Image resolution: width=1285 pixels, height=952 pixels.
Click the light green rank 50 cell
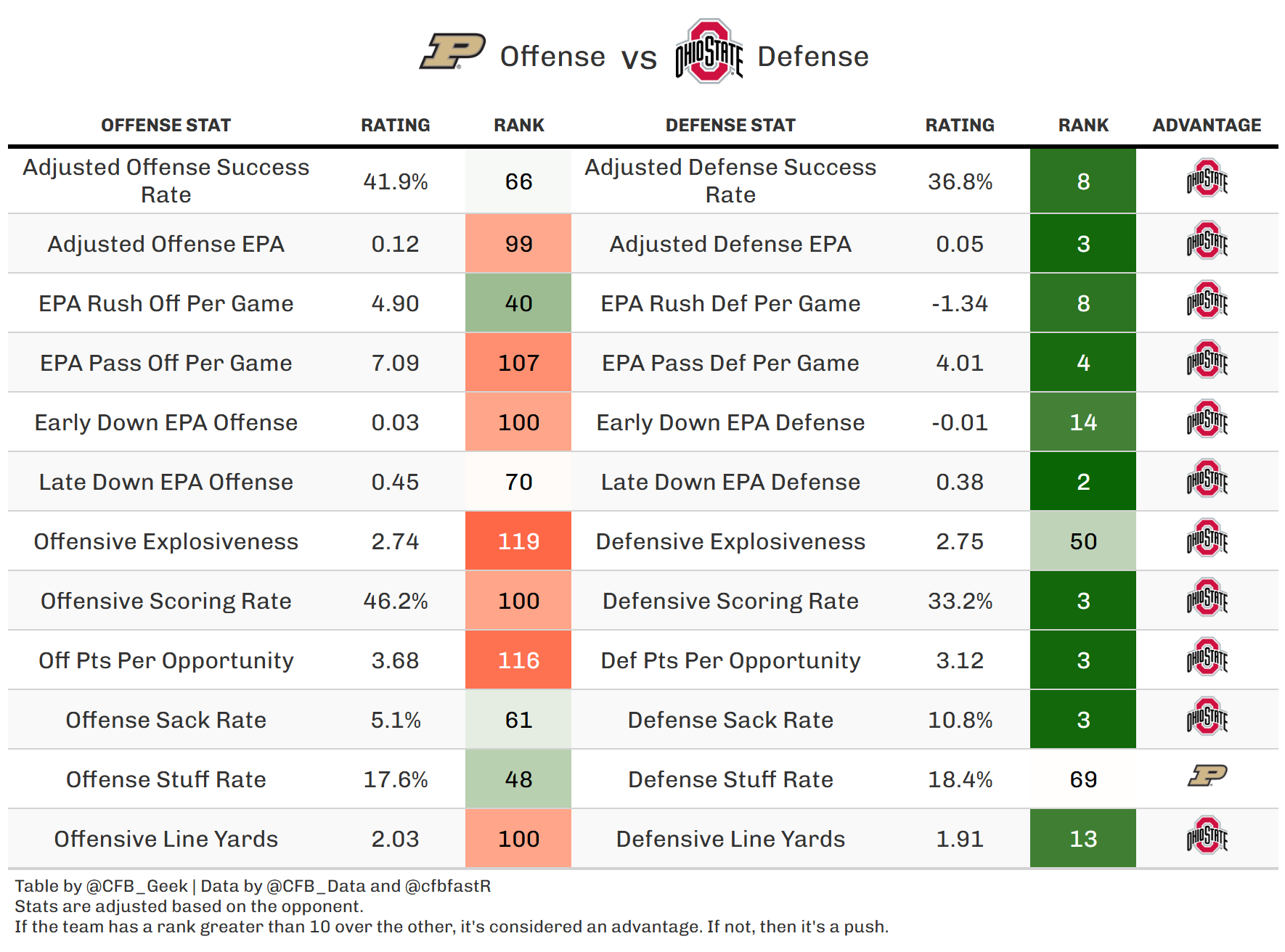coord(1082,541)
